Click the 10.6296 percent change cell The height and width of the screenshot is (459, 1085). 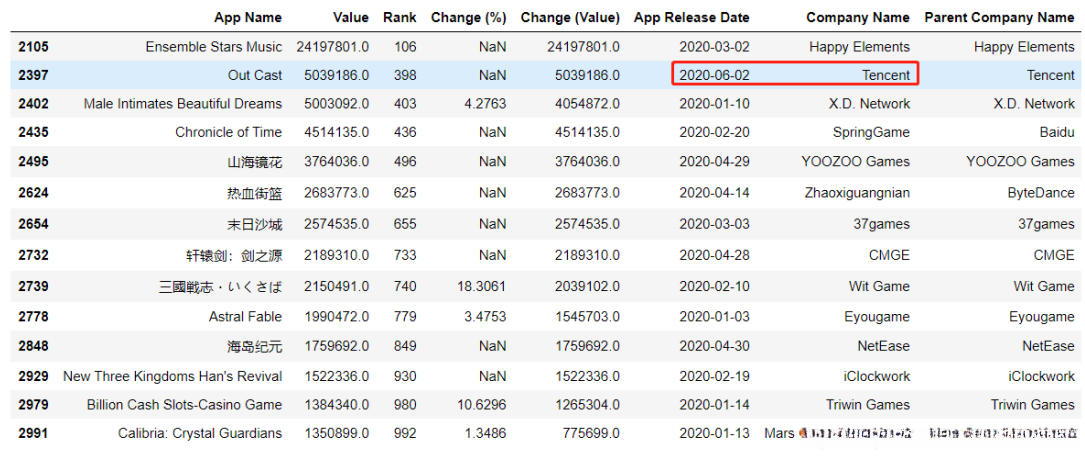coord(482,404)
